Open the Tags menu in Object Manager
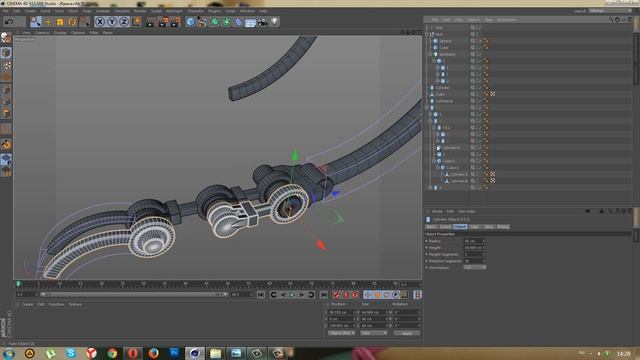Viewport: 640px width, 360px height. coord(489,20)
